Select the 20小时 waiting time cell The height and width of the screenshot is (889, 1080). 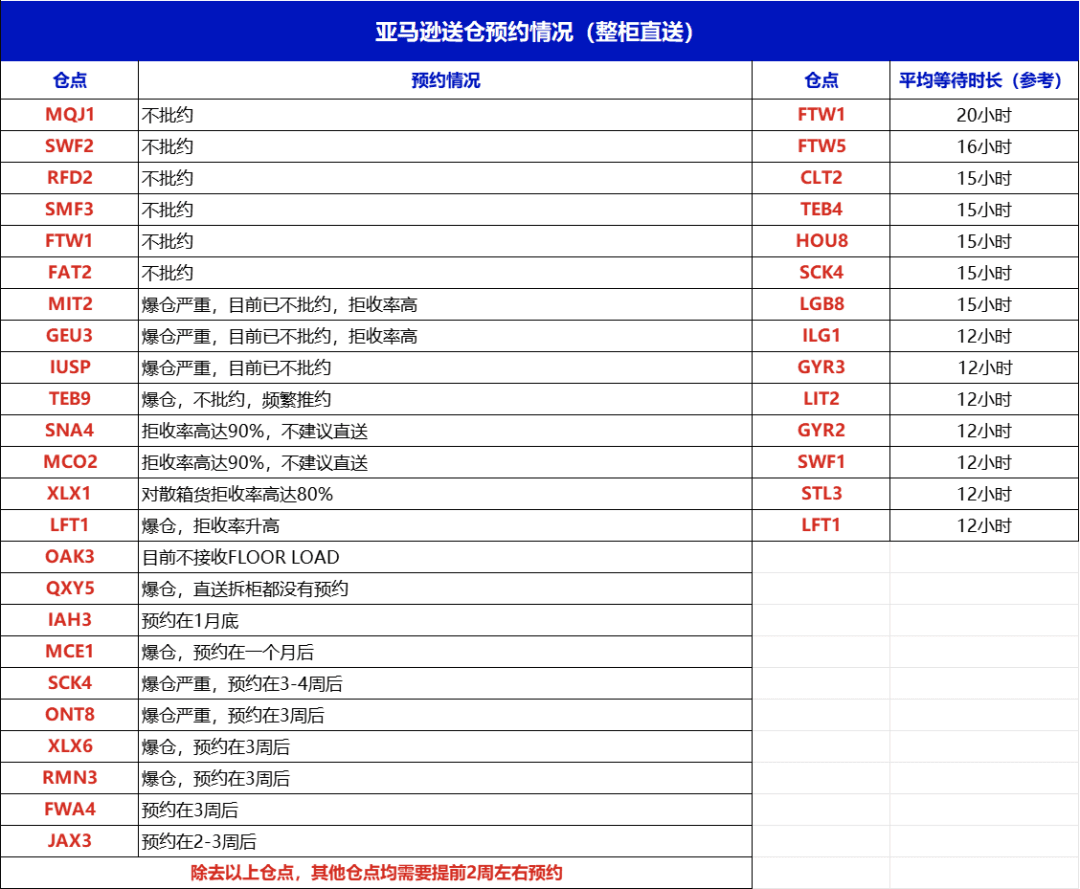[984, 115]
